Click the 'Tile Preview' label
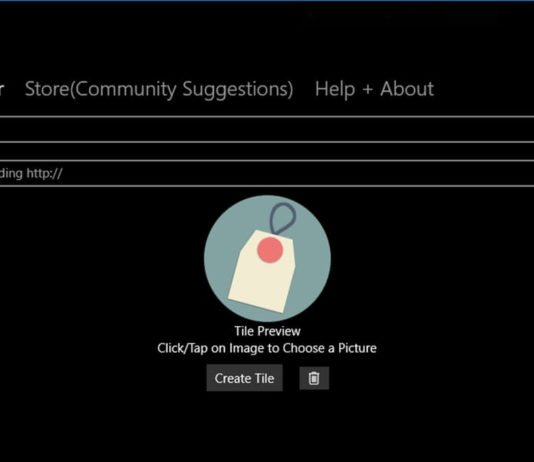 click(267, 331)
